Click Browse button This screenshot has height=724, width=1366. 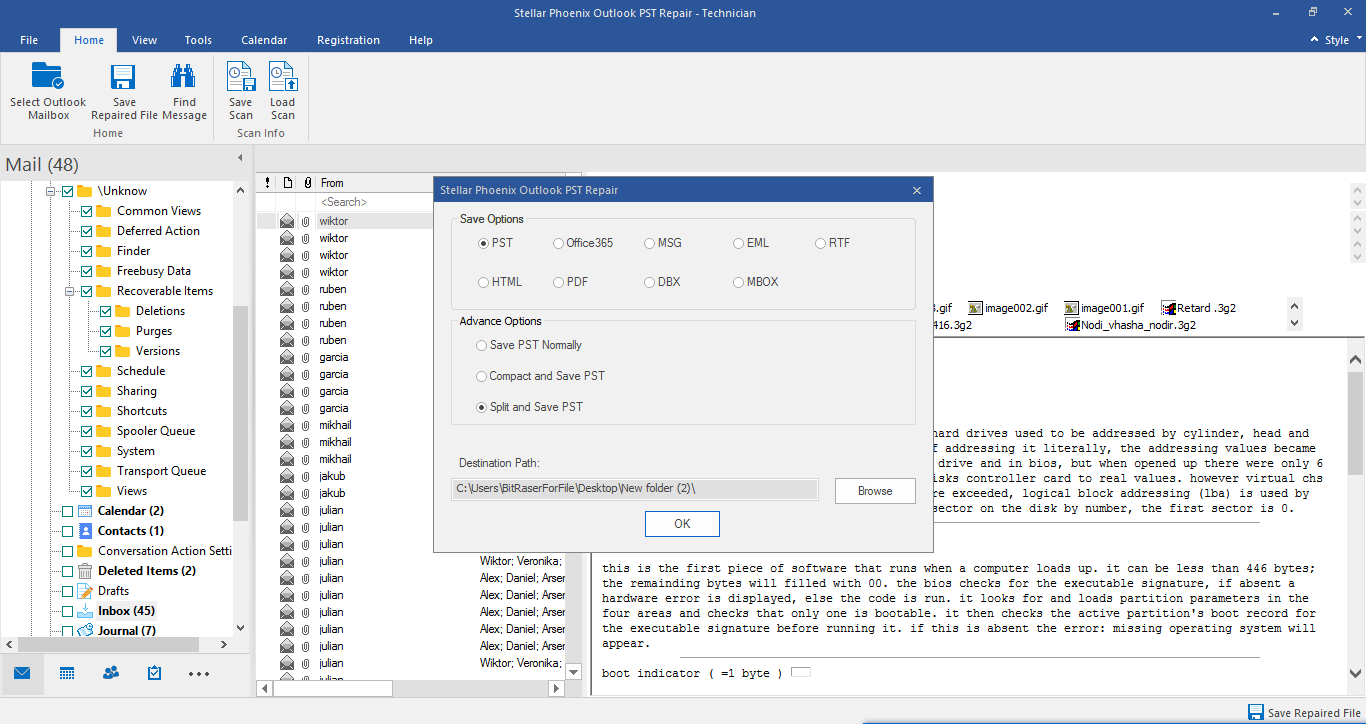[x=875, y=491]
